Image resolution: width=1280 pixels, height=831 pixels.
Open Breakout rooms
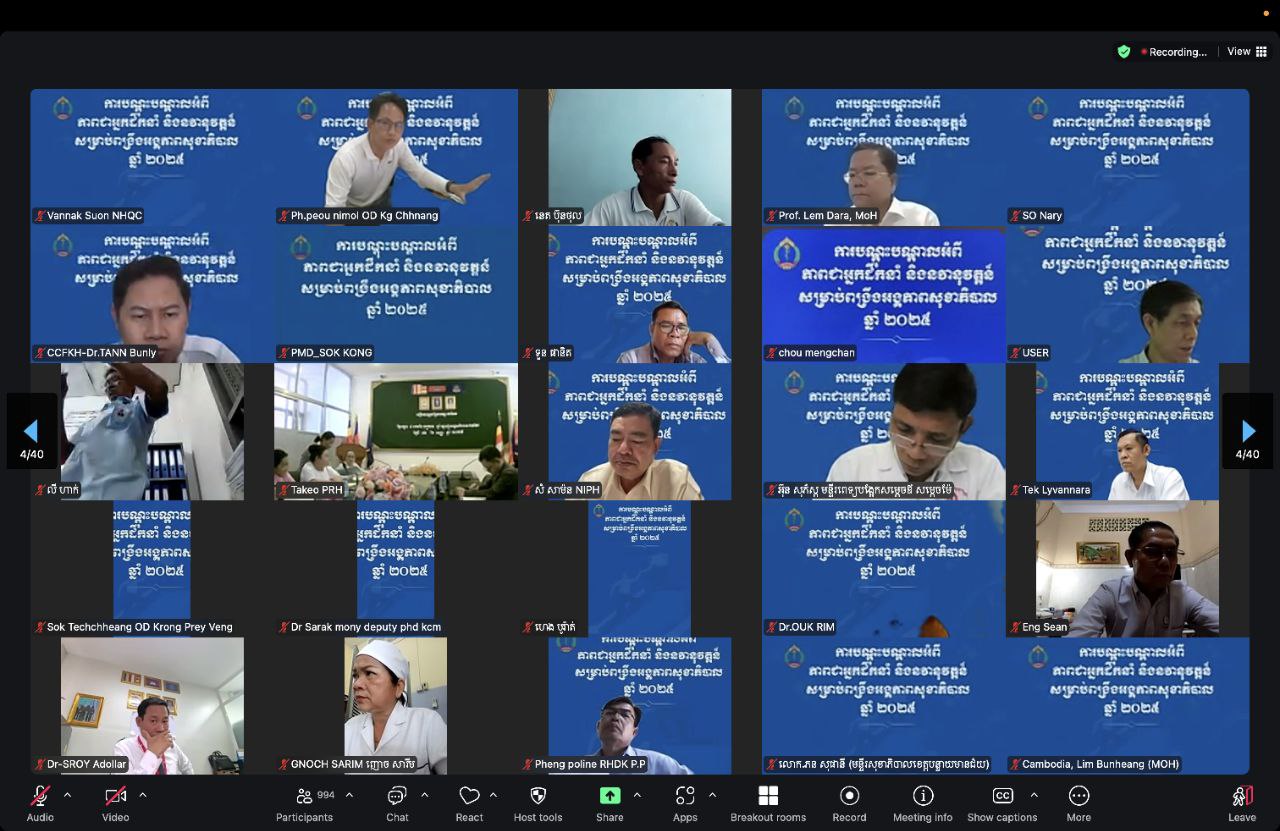768,803
